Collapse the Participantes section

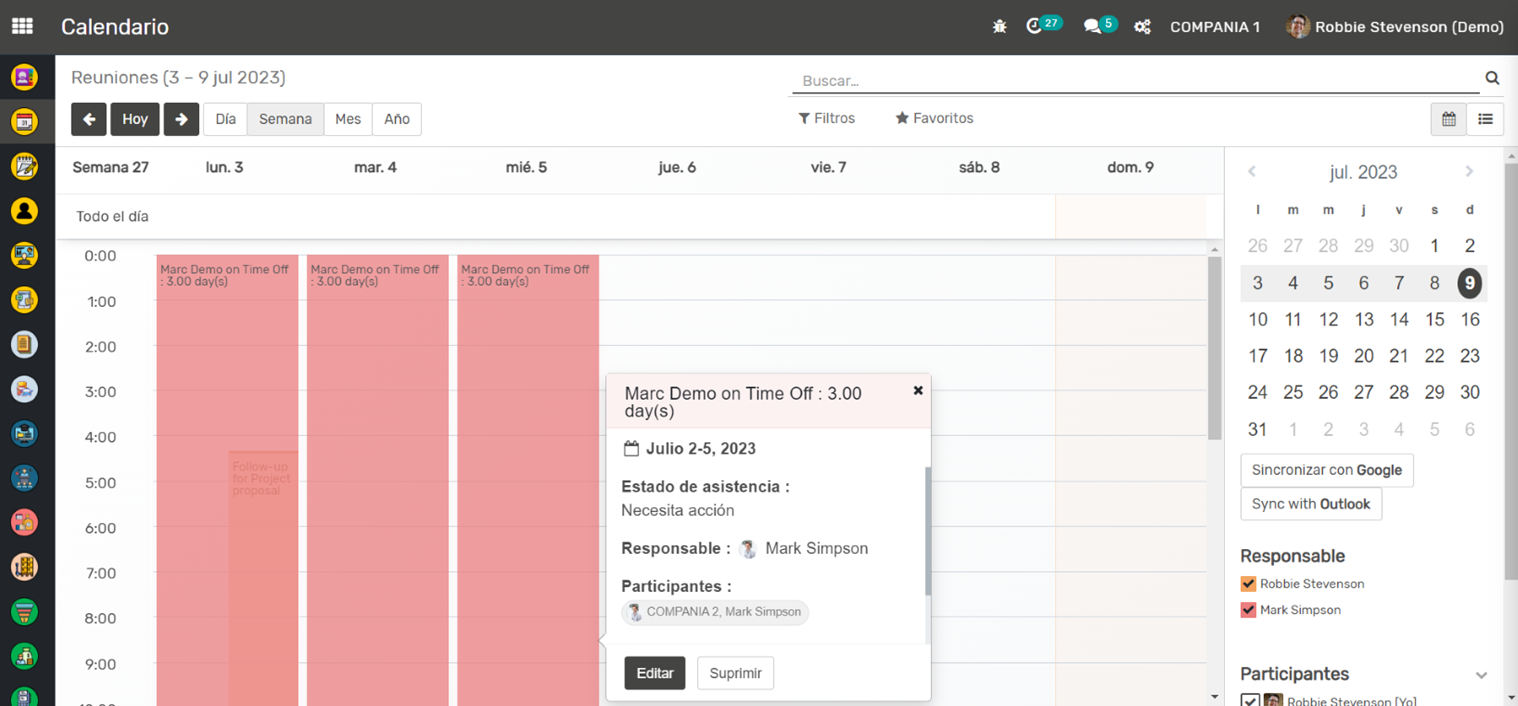tap(1481, 675)
